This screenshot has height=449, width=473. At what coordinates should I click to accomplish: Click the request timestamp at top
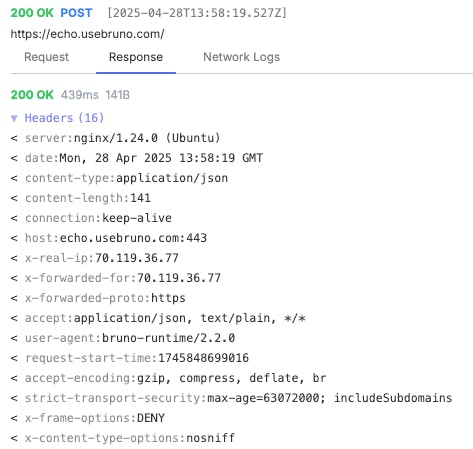click(x=197, y=13)
